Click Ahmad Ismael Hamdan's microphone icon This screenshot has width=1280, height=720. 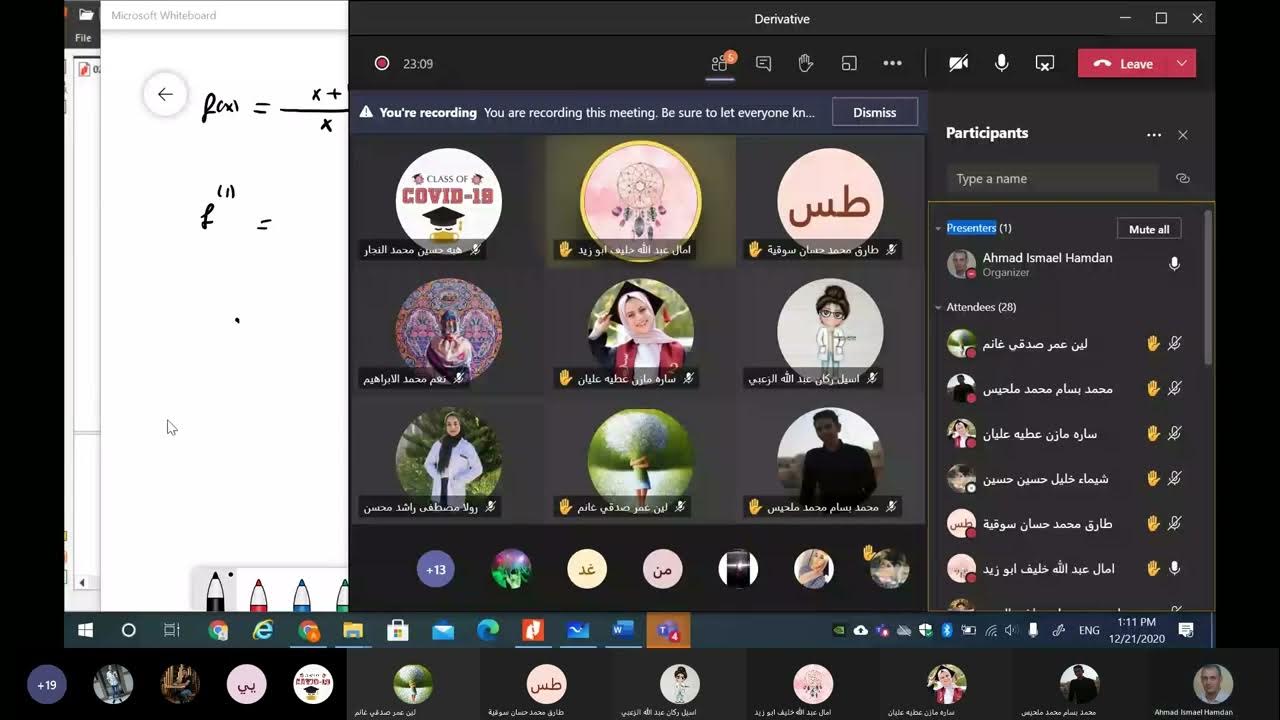(1175, 264)
